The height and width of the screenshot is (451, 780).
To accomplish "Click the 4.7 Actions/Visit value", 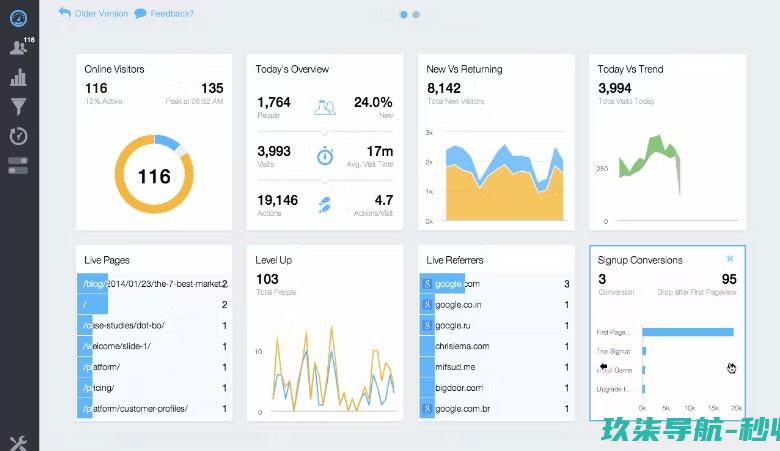I will [384, 200].
